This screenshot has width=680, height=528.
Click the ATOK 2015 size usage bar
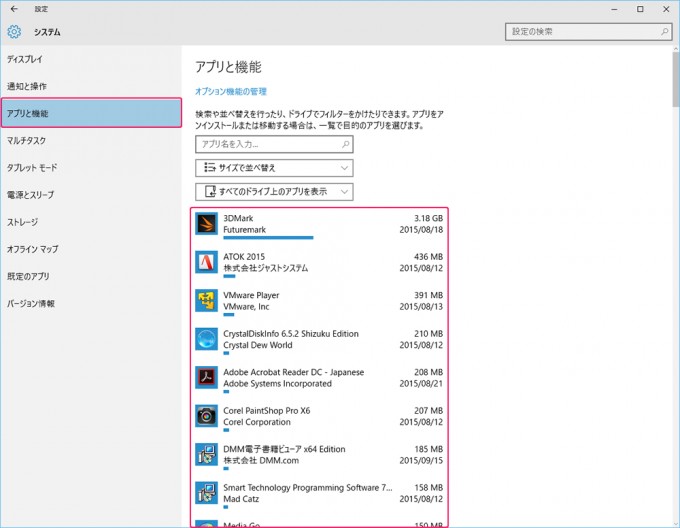229,276
